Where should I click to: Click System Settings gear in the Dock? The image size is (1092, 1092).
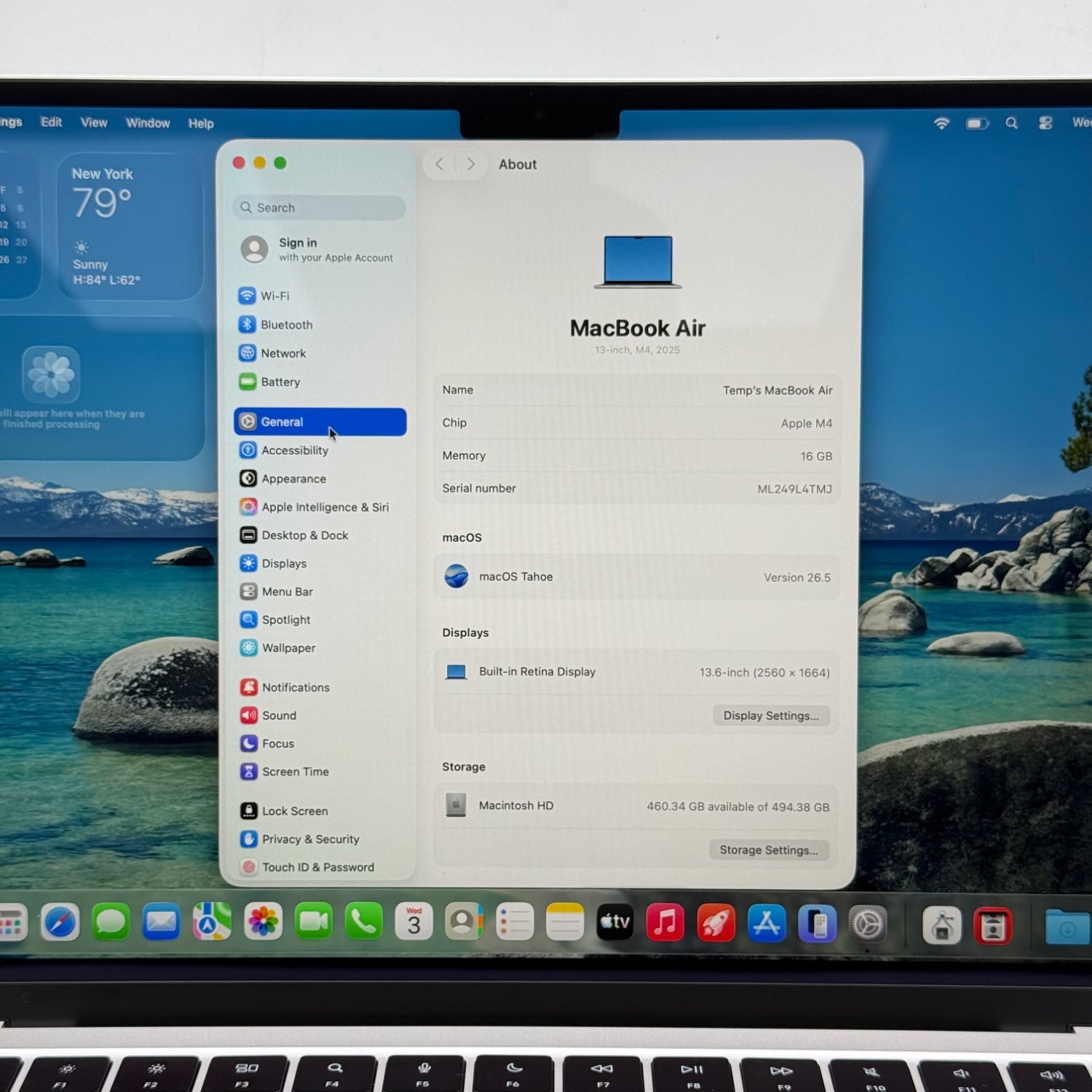coord(868,925)
